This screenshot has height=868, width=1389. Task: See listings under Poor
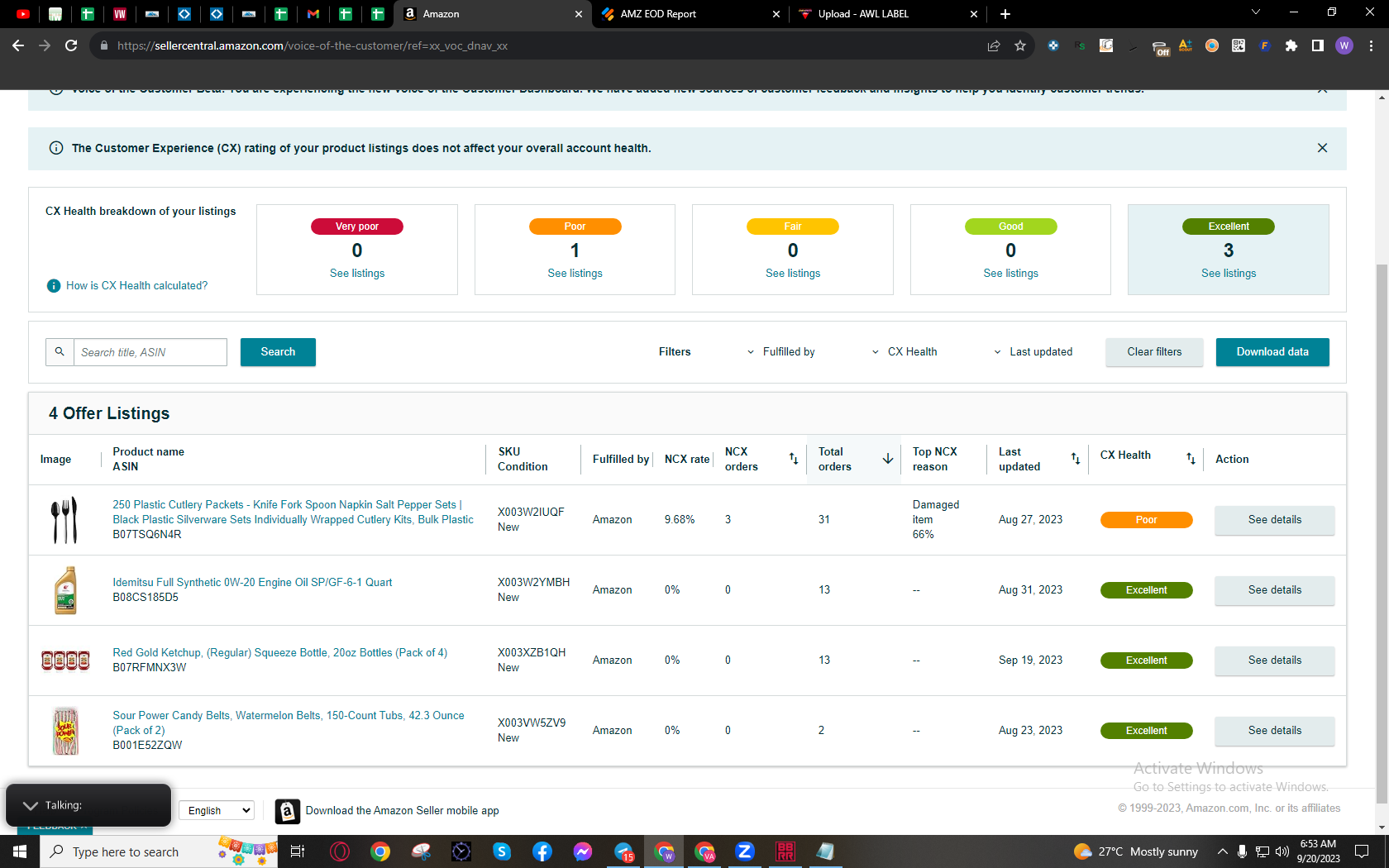pyautogui.click(x=575, y=274)
